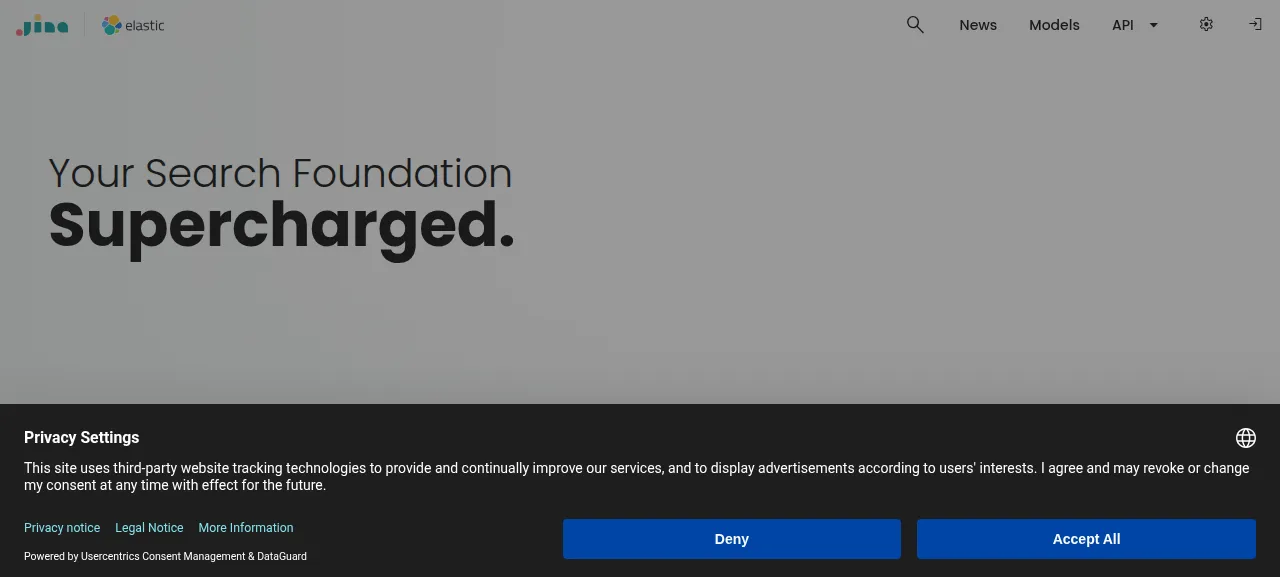
Task: Click the 'Supercharged.' headline
Action: 281,228
